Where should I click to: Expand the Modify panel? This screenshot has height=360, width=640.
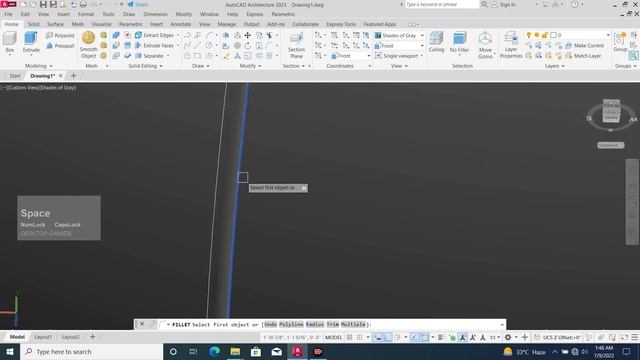pyautogui.click(x=250, y=66)
